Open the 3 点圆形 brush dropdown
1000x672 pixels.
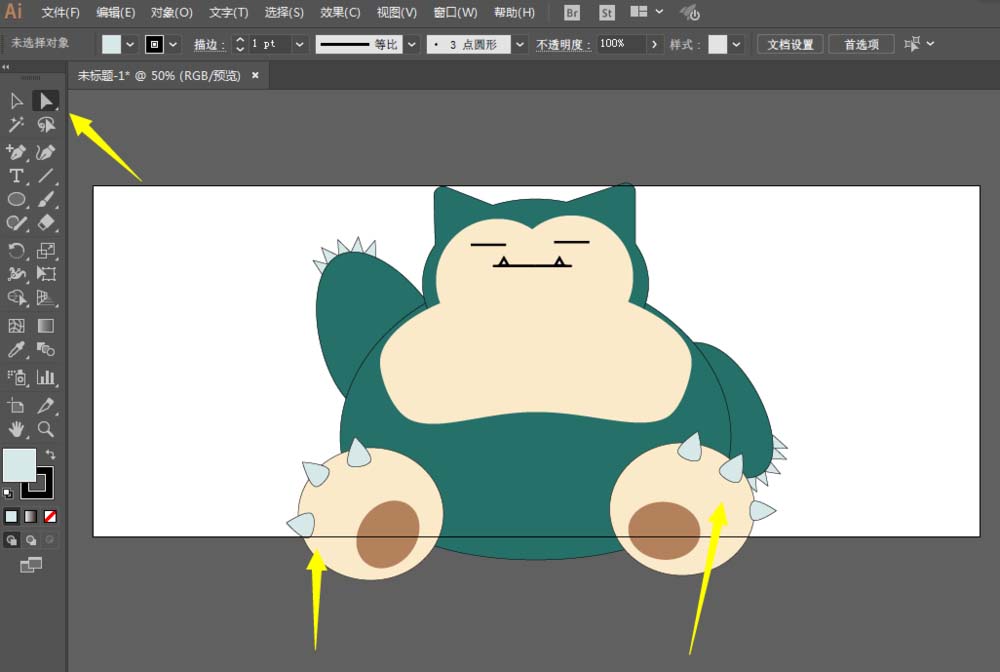(x=520, y=44)
